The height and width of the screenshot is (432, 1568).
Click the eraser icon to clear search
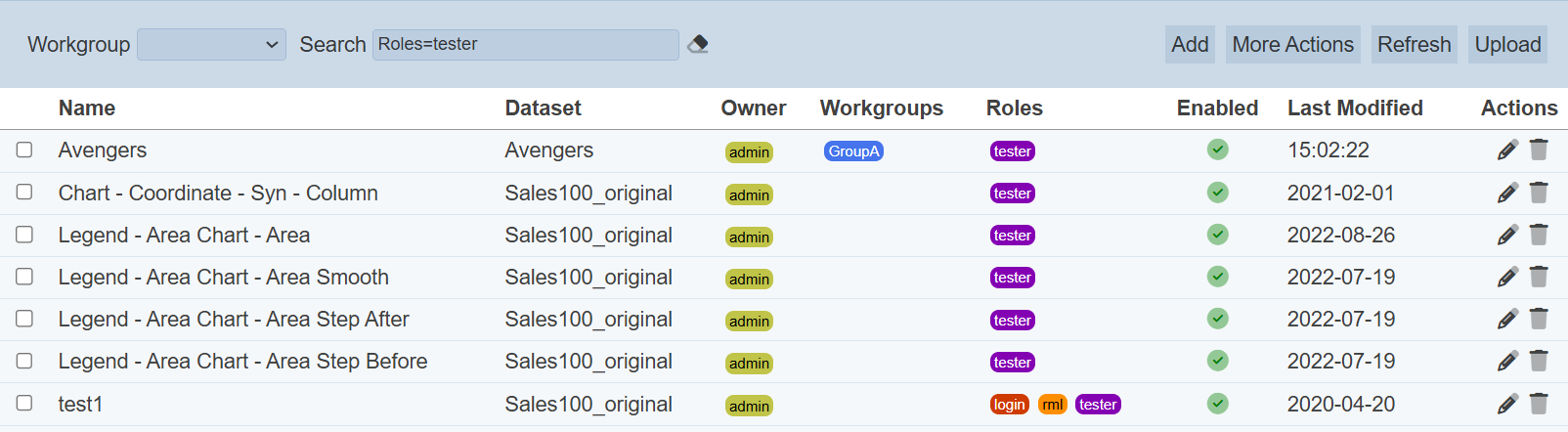pos(698,44)
